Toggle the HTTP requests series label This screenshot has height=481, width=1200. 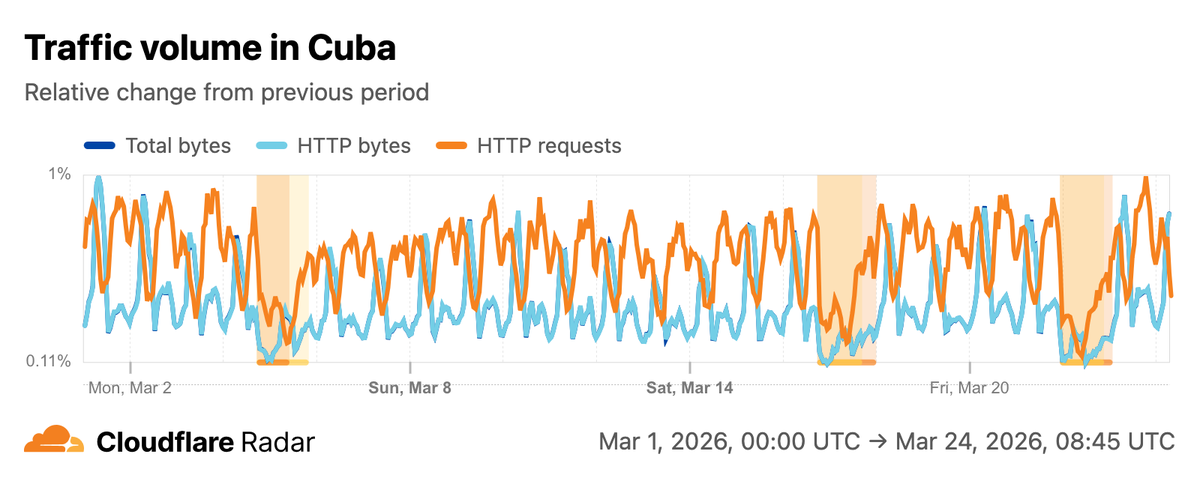pyautogui.click(x=549, y=146)
